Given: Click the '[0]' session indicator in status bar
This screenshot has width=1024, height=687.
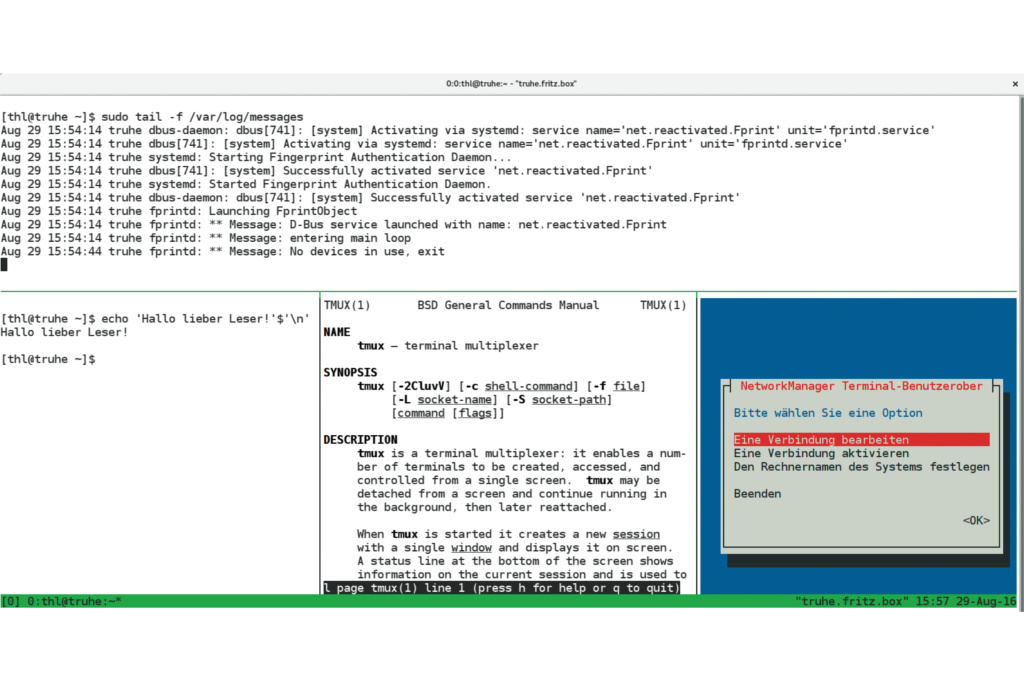Looking at the screenshot, I should [x=11, y=601].
